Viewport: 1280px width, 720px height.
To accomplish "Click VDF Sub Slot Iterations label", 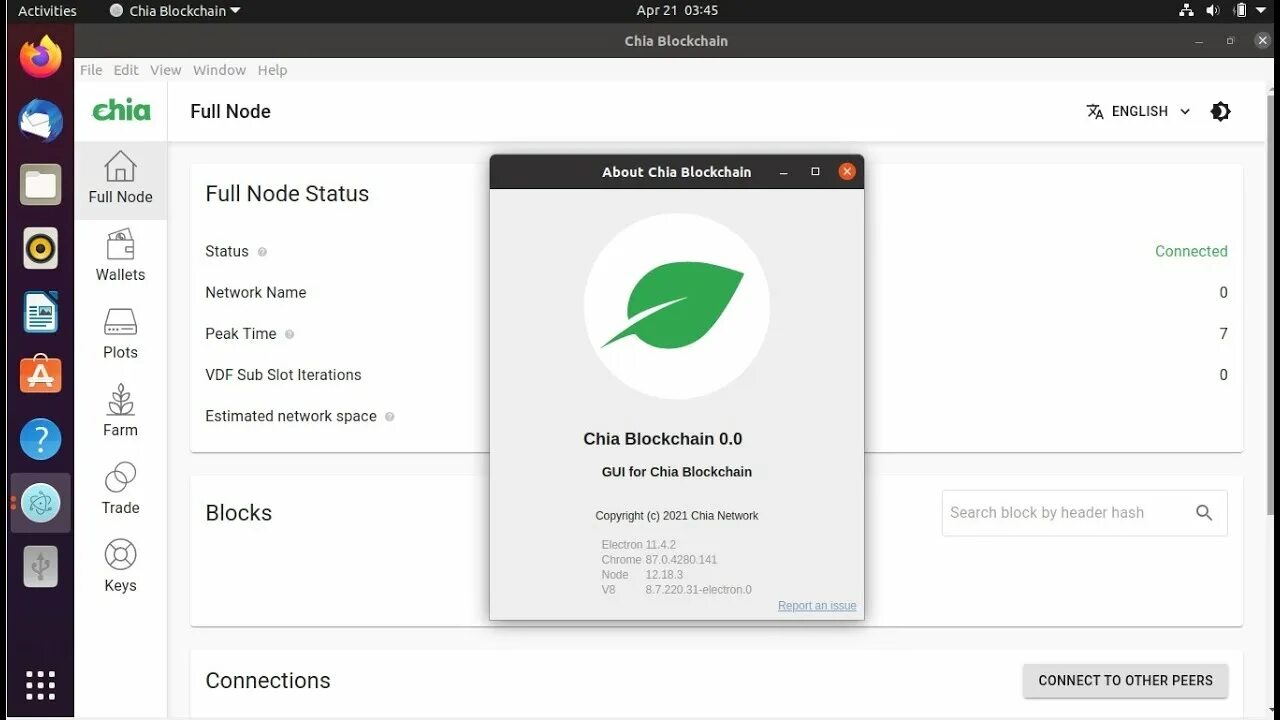I will pyautogui.click(x=283, y=375).
